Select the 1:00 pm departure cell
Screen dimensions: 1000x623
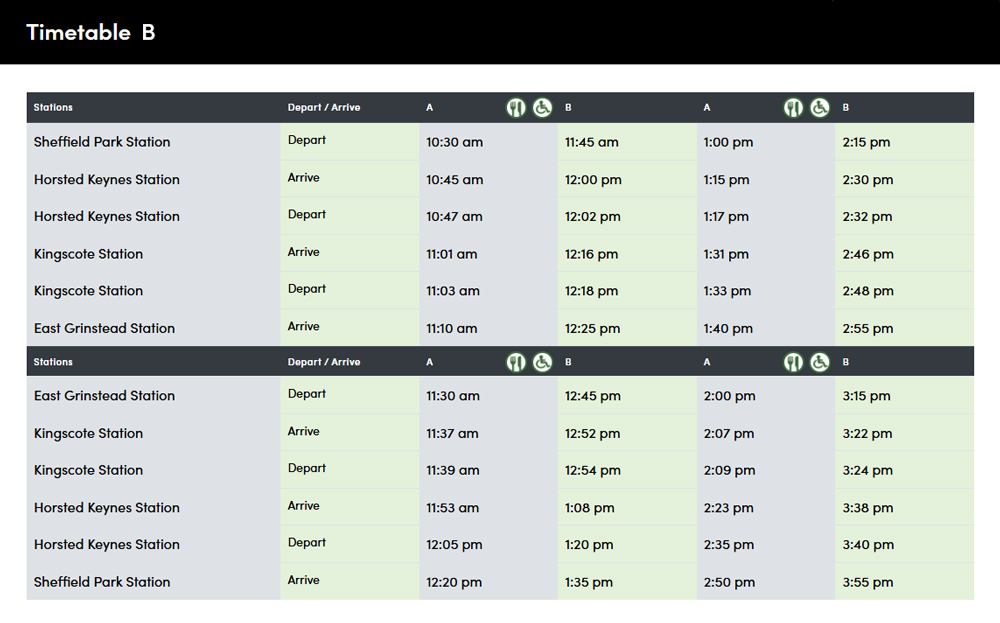click(728, 142)
